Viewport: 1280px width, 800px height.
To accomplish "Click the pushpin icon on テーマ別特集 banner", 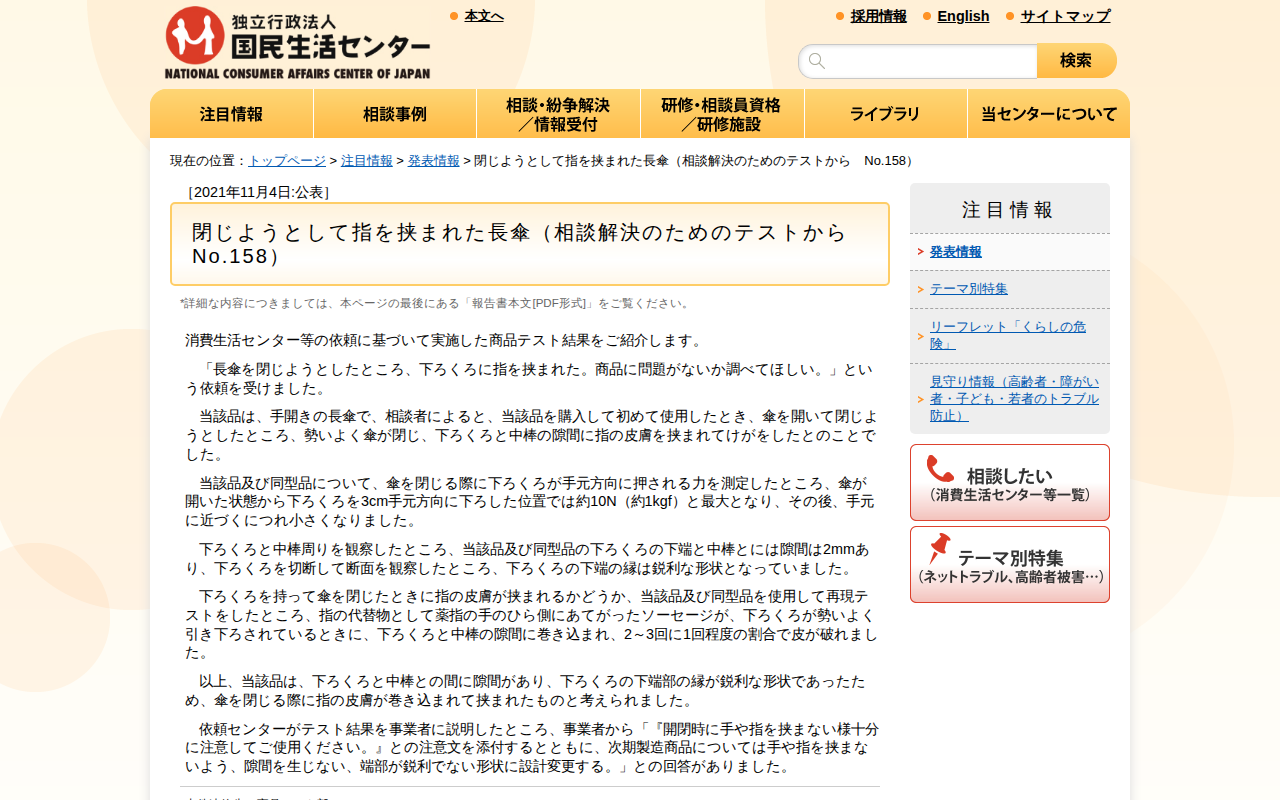I will point(939,548).
